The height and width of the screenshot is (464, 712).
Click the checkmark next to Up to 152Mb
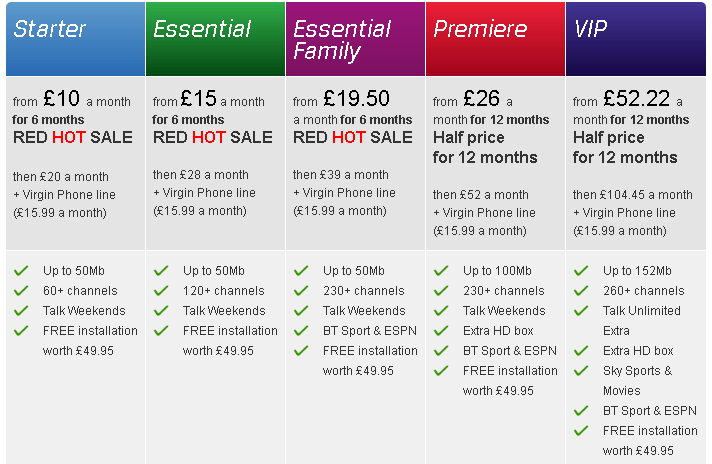(581, 271)
